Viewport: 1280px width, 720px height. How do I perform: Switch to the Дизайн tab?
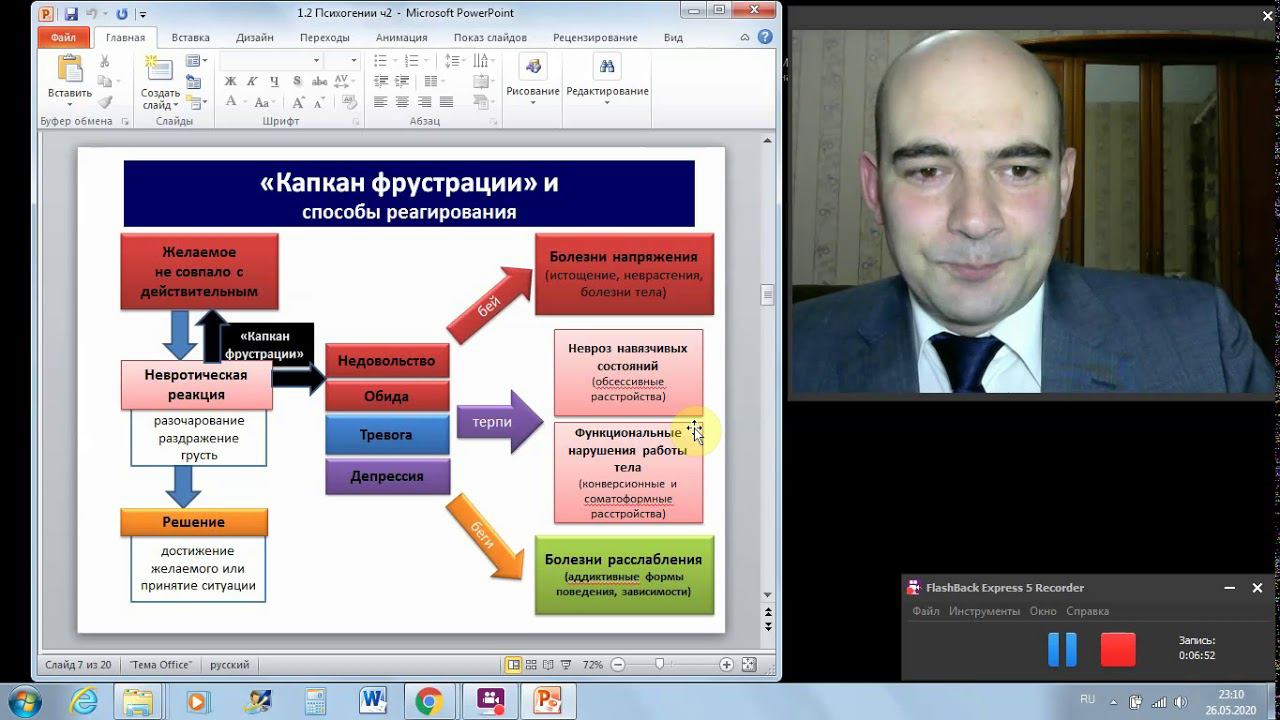(255, 38)
